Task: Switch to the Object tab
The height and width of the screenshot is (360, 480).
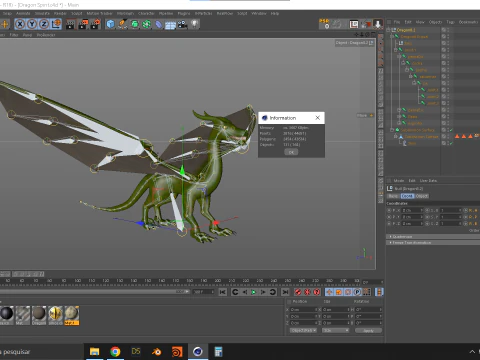Action: (422, 196)
